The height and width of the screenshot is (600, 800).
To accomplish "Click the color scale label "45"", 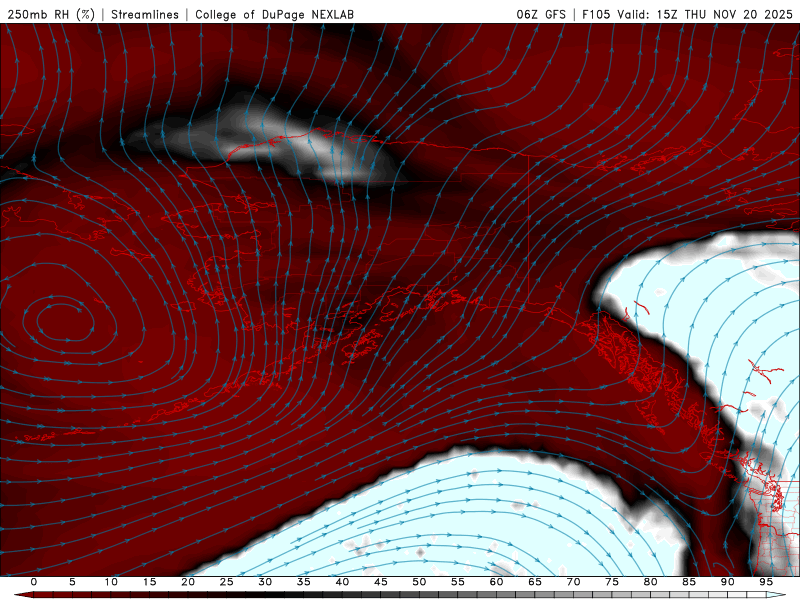I will (381, 582).
